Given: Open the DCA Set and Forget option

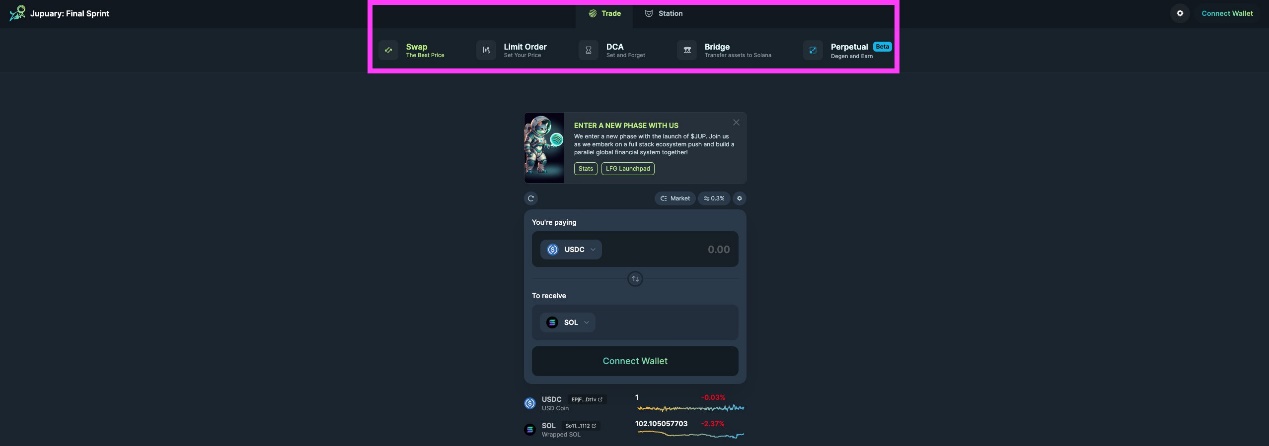Looking at the screenshot, I should 614,50.
